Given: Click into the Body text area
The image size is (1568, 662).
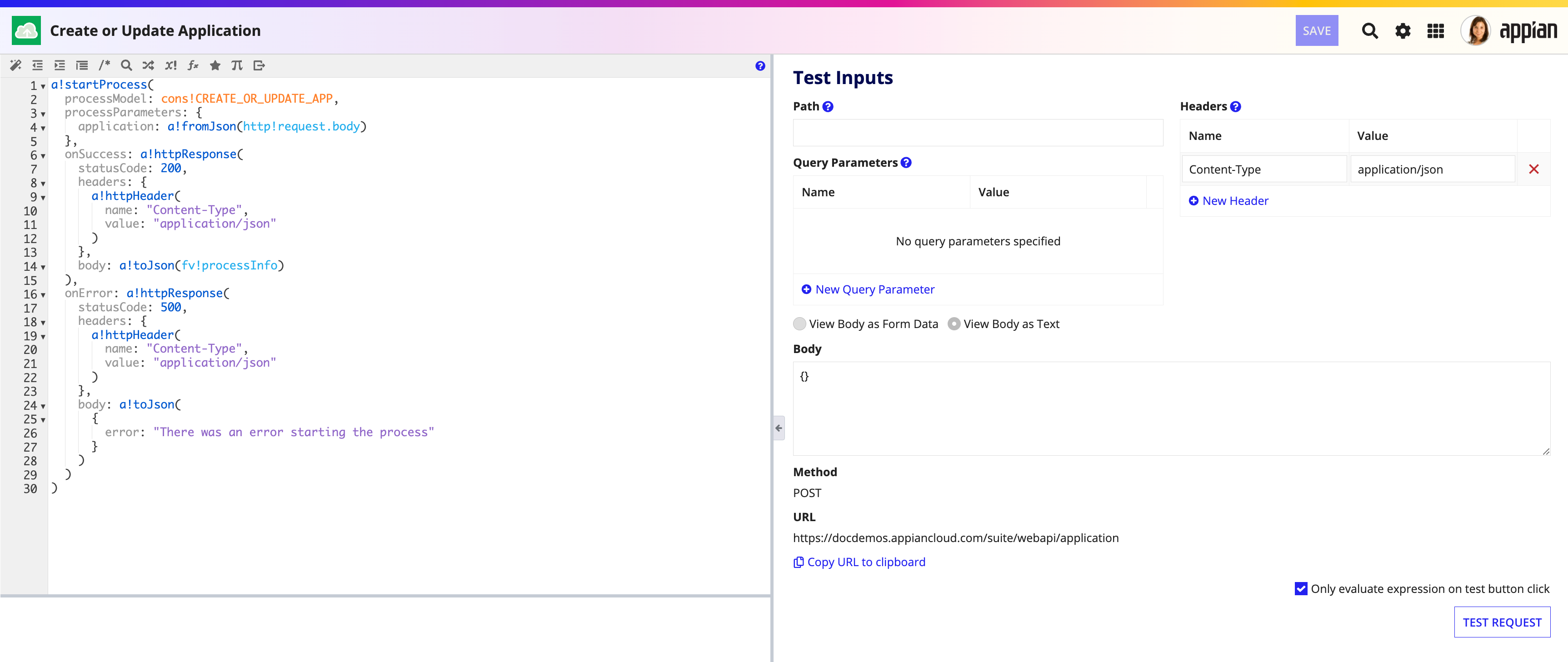Looking at the screenshot, I should click(1171, 409).
